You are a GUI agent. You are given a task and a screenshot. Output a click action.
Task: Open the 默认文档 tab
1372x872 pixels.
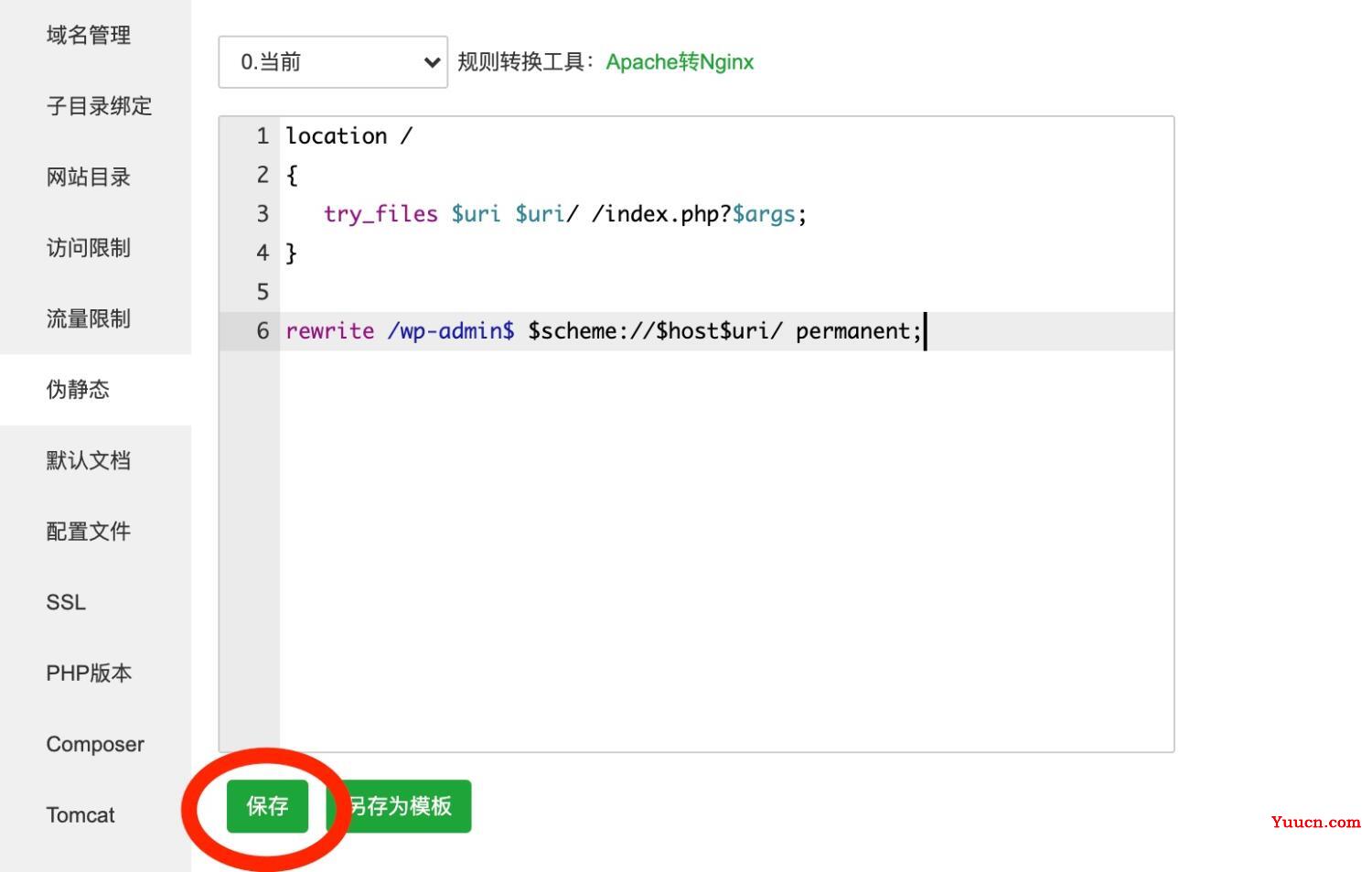pyautogui.click(x=89, y=460)
